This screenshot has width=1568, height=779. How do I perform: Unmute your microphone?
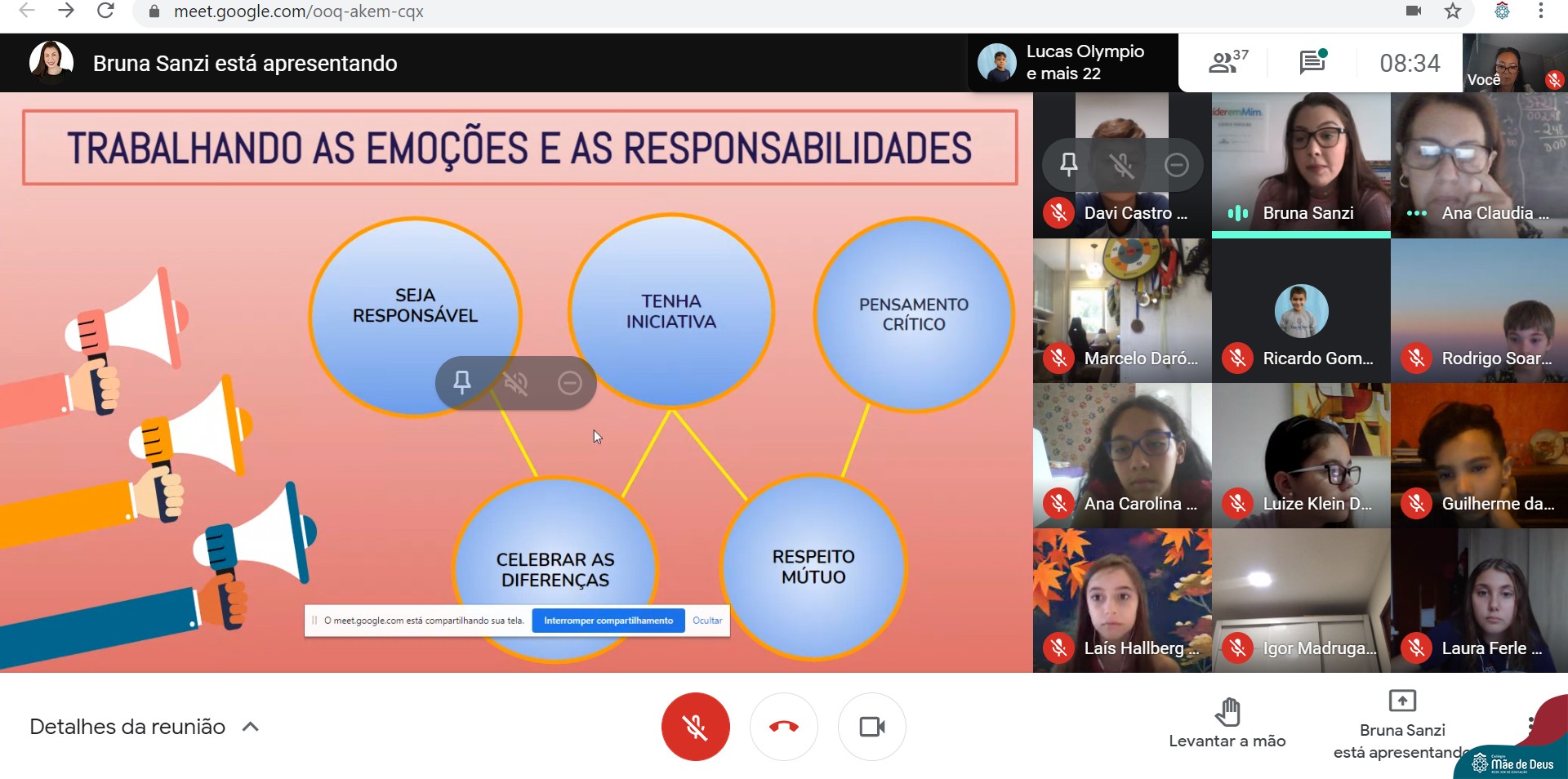[x=695, y=726]
